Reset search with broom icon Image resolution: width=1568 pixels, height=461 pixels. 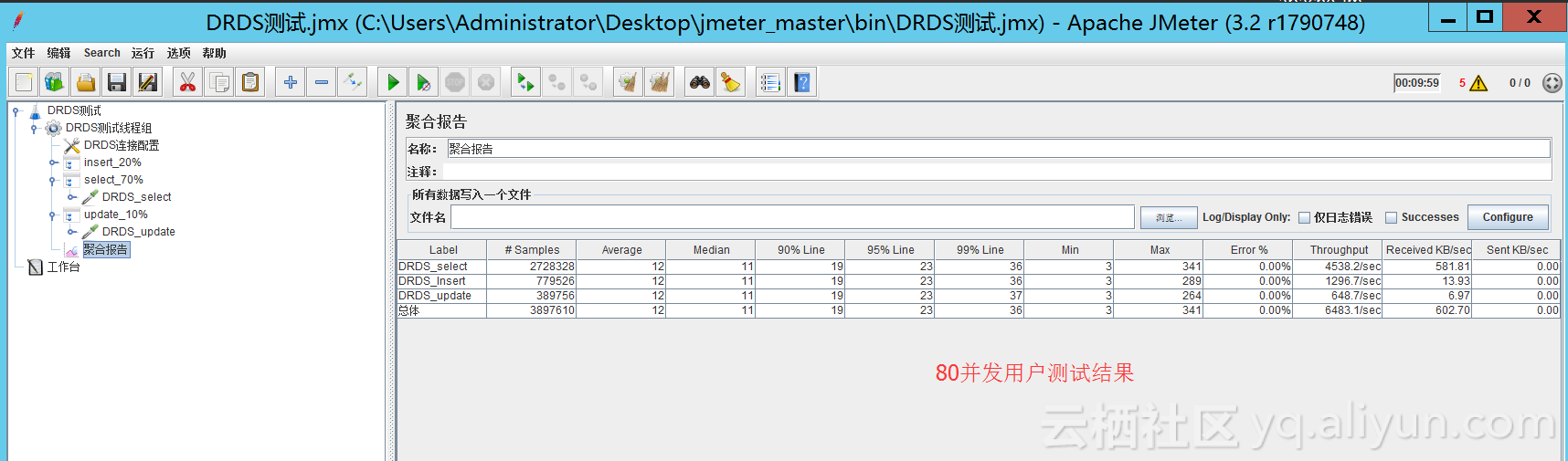click(x=731, y=83)
